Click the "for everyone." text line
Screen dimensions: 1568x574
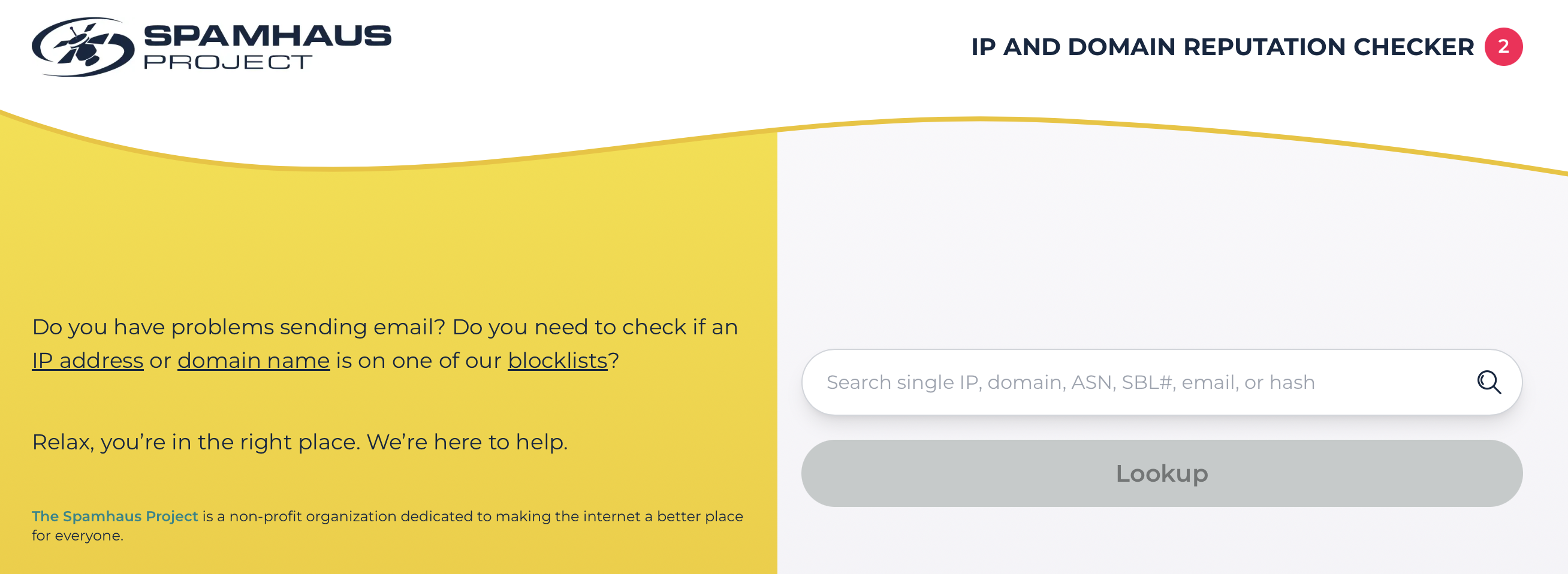[x=77, y=536]
